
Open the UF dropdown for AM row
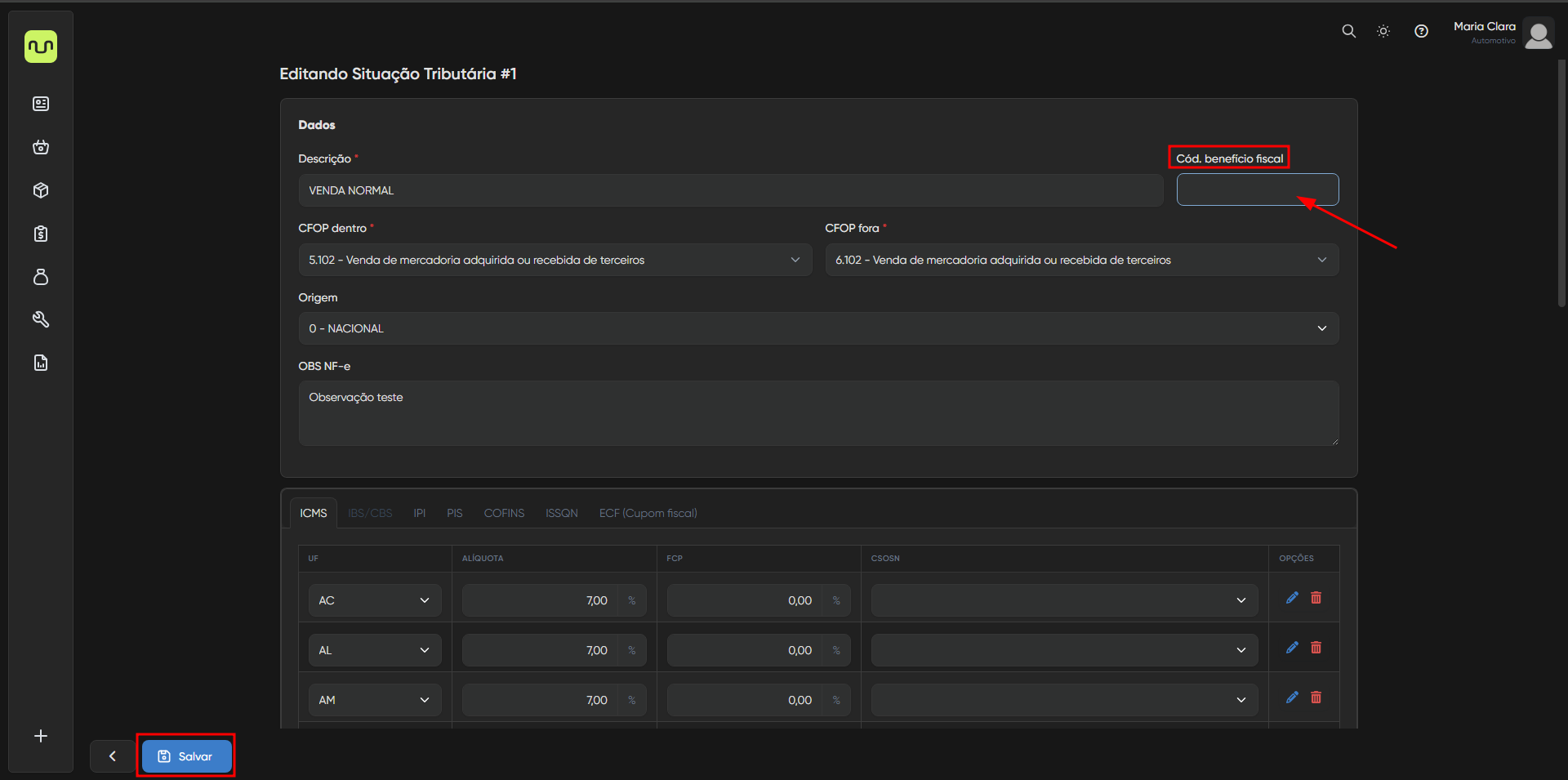pos(375,700)
